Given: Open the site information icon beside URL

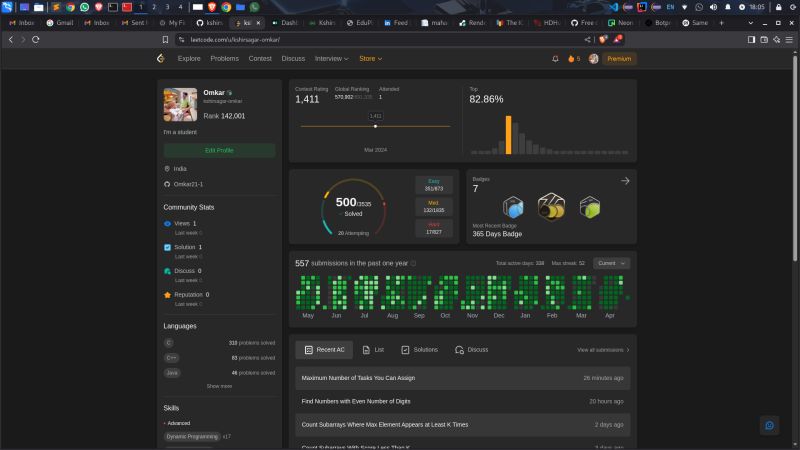Looking at the screenshot, I should (182, 39).
